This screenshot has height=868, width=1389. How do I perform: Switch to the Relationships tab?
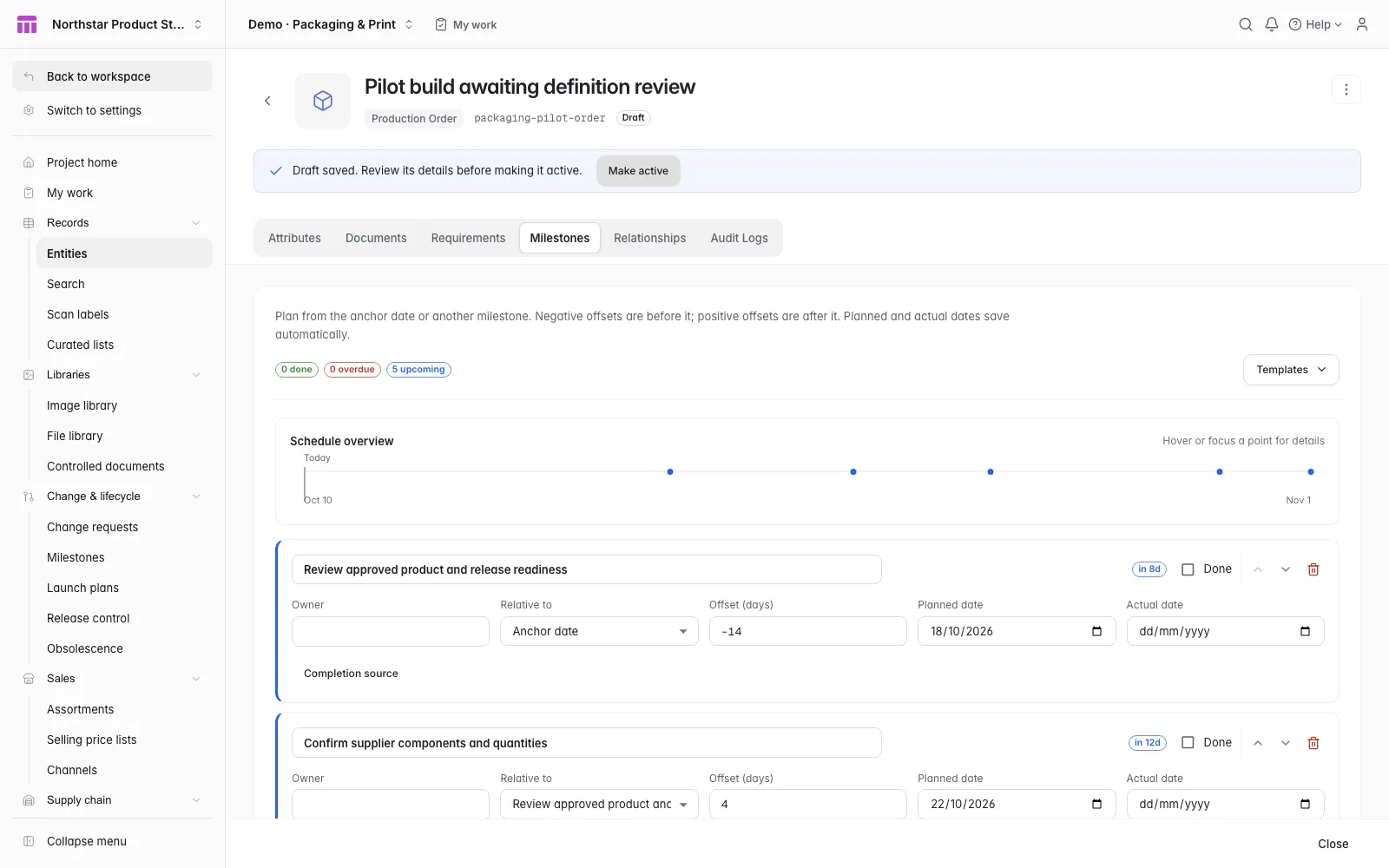tap(649, 238)
